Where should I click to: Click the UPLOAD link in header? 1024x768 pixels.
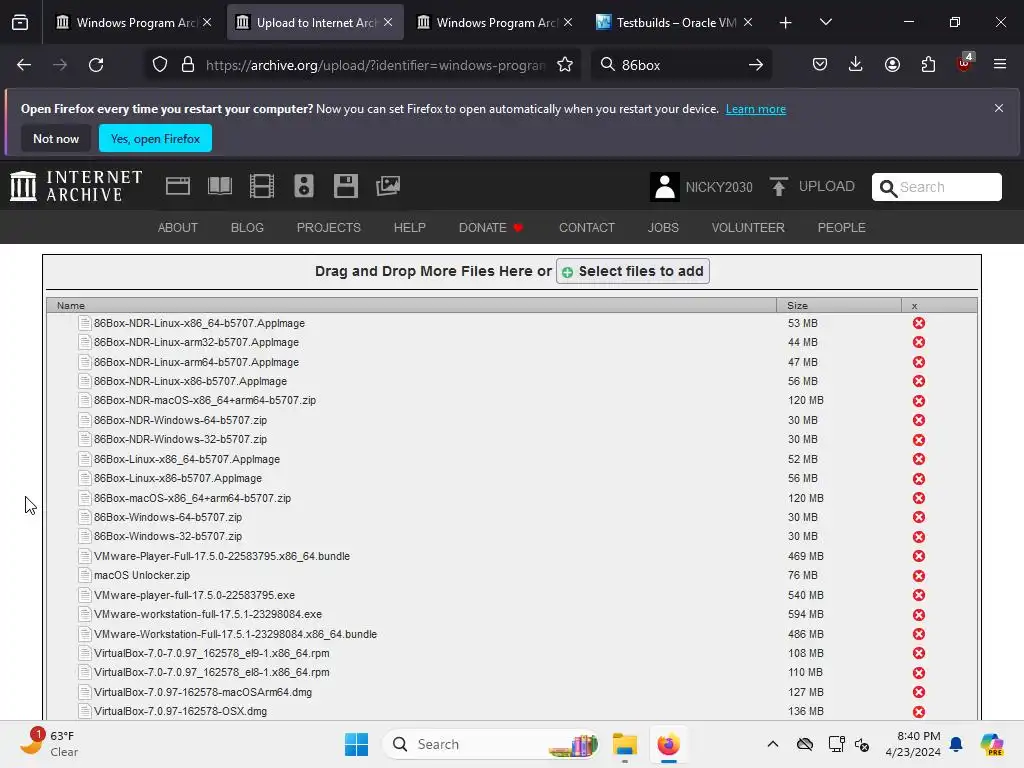(812, 187)
